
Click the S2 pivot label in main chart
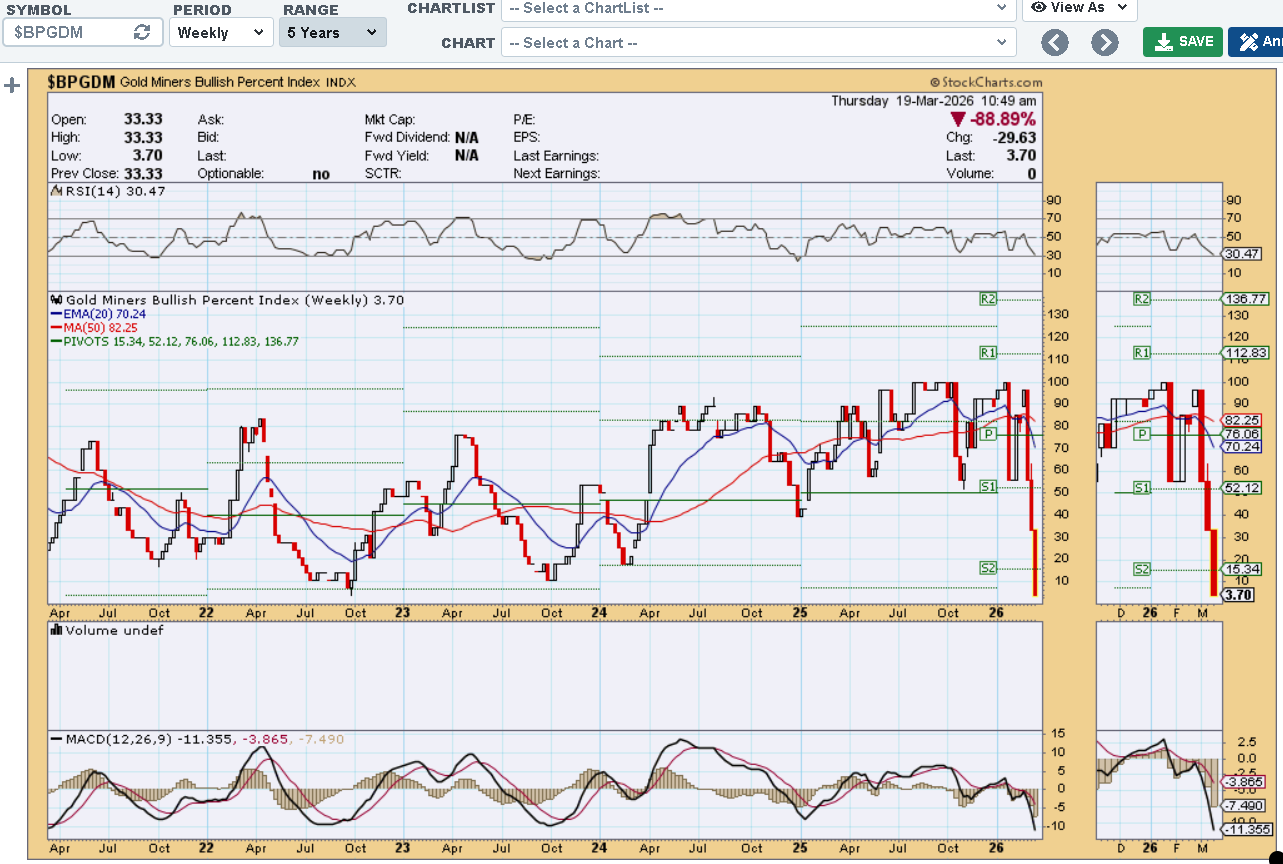[988, 568]
